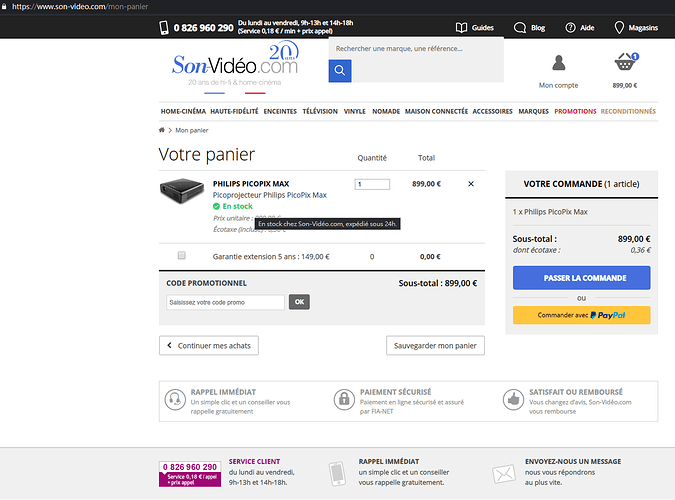This screenshot has height=500, width=675.
Task: Open the Vinyle menu
Action: coord(355,112)
